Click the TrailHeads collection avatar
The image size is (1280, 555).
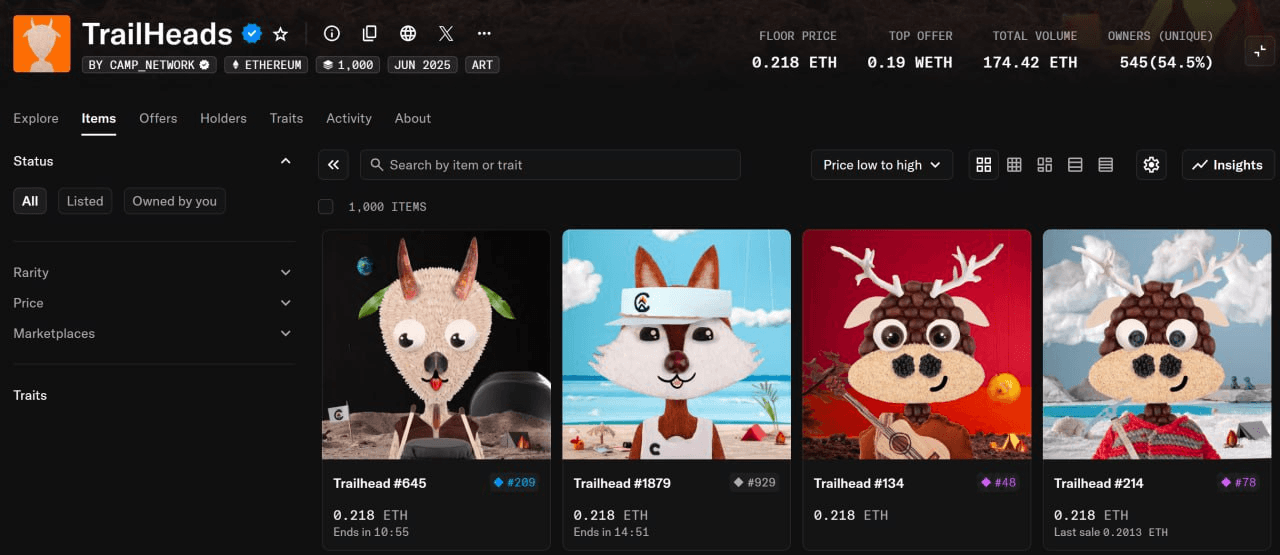42,44
